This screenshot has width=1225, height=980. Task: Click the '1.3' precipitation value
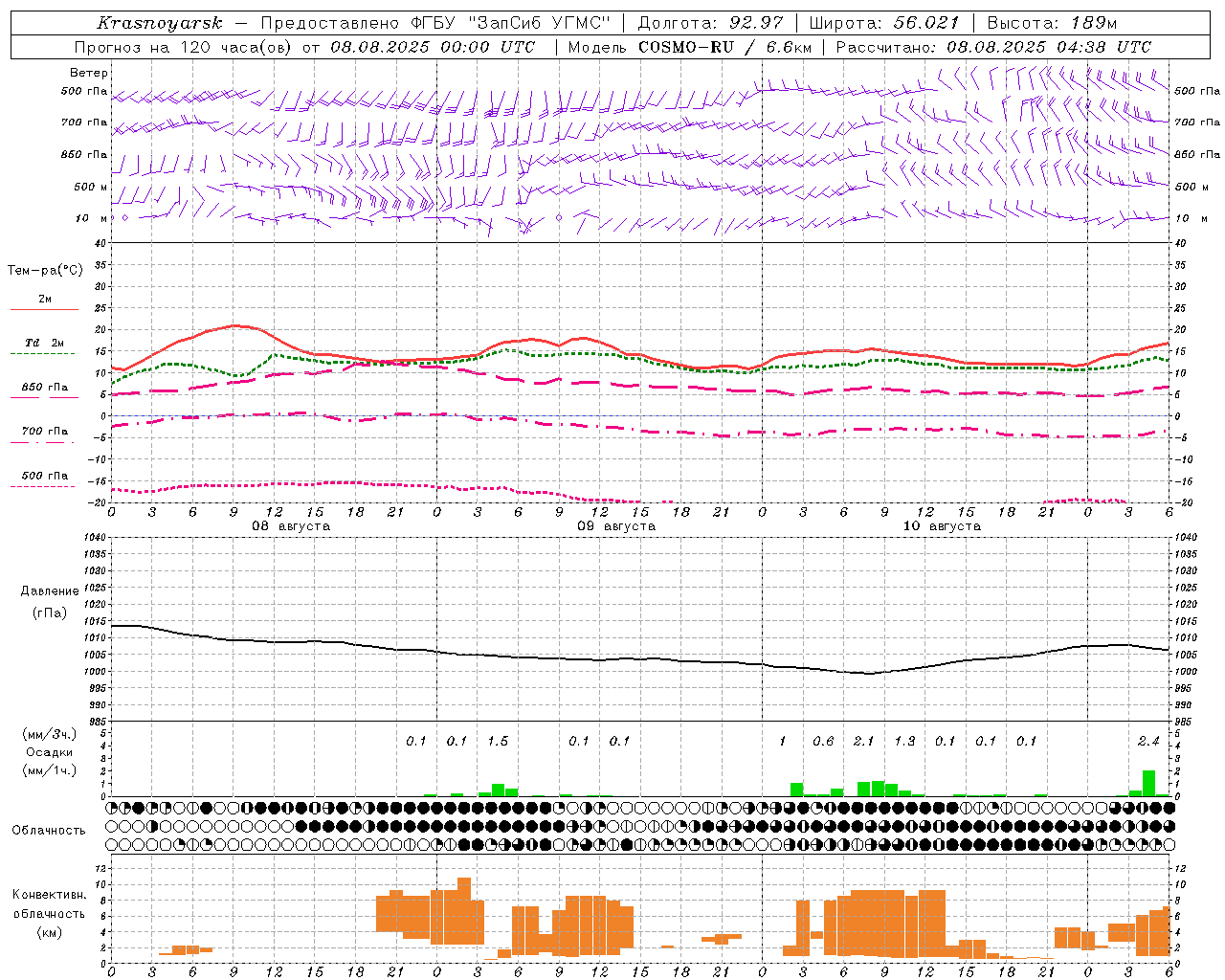click(904, 741)
